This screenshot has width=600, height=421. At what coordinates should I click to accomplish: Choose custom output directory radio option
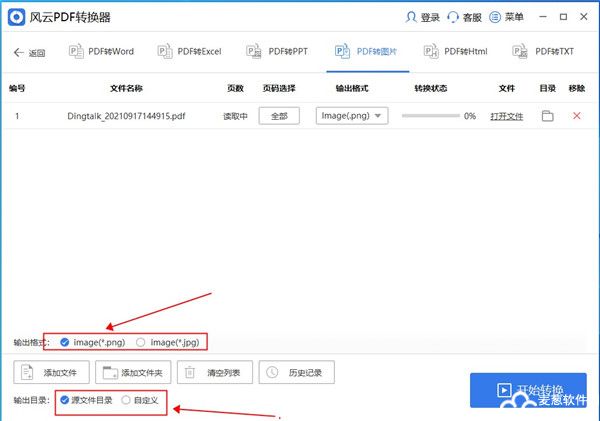click(x=126, y=400)
